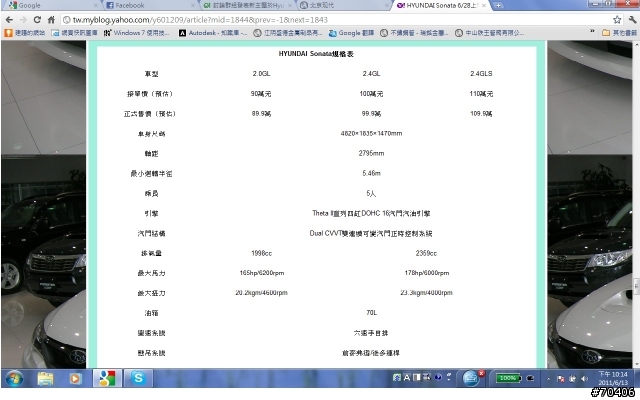Open Skype from the taskbar
The image size is (640, 400).
tap(138, 378)
